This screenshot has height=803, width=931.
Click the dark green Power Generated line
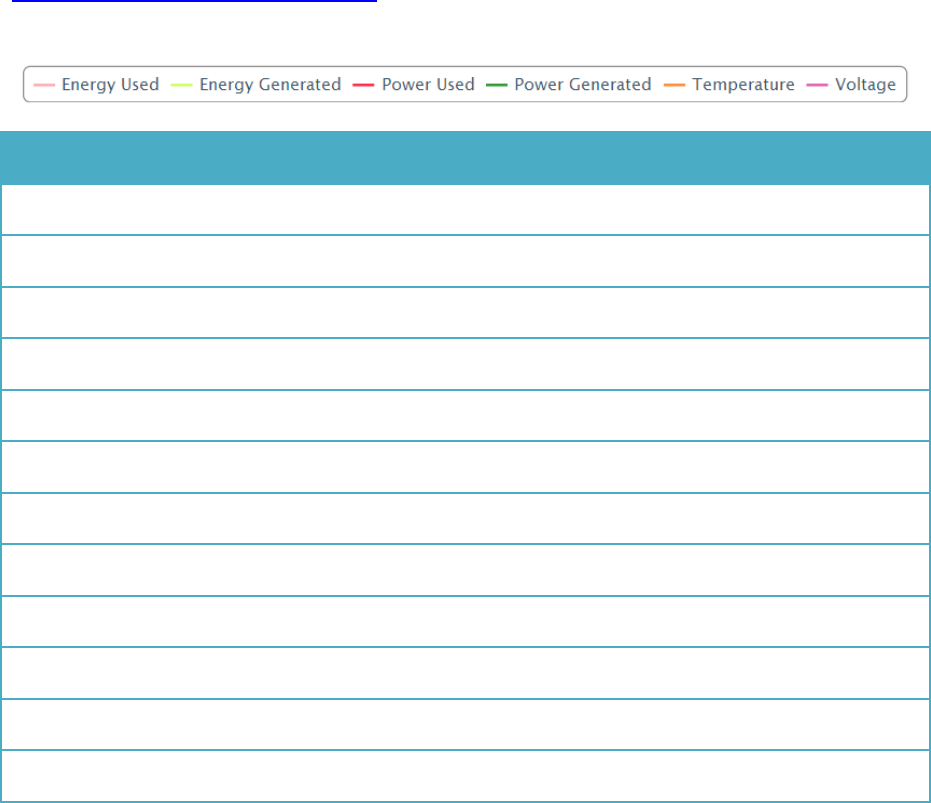coord(496,85)
